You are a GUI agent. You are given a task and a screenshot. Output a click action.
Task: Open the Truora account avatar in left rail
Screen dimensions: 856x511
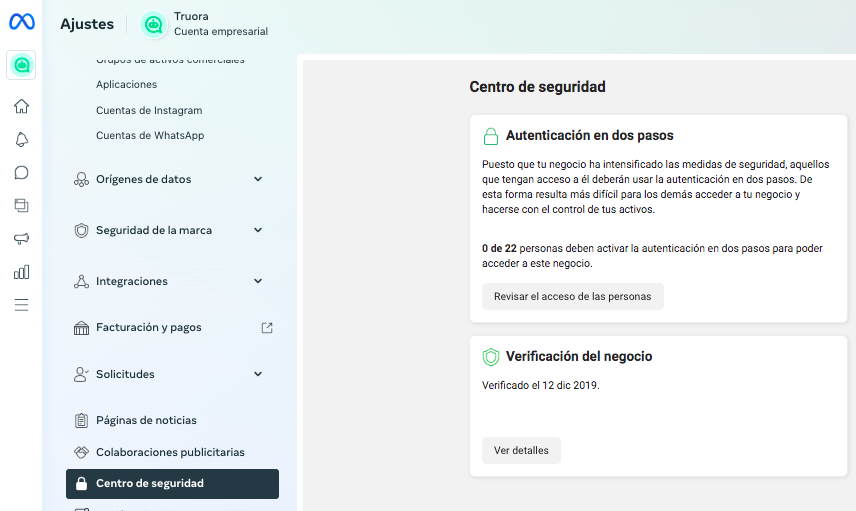(x=21, y=66)
